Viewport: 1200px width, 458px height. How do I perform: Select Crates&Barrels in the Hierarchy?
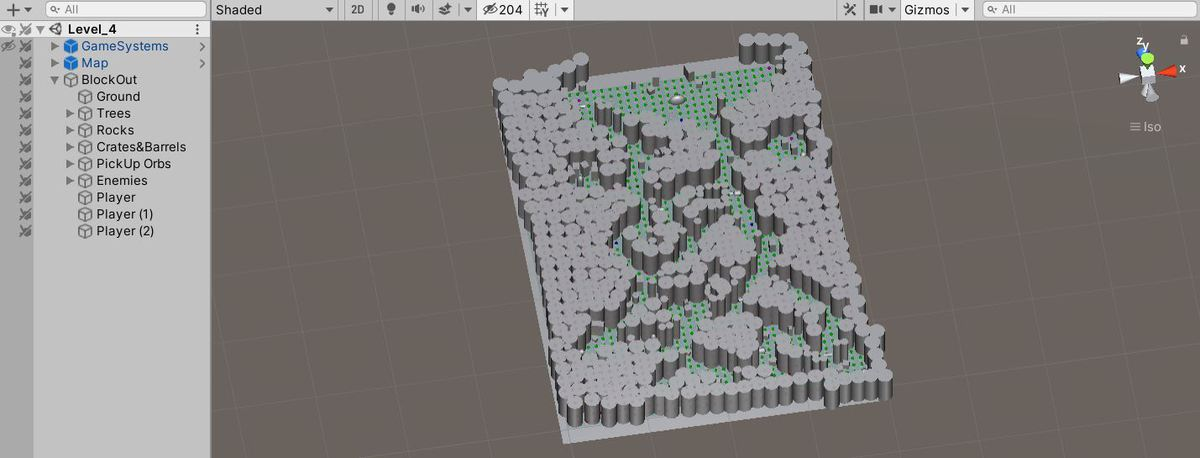[141, 147]
